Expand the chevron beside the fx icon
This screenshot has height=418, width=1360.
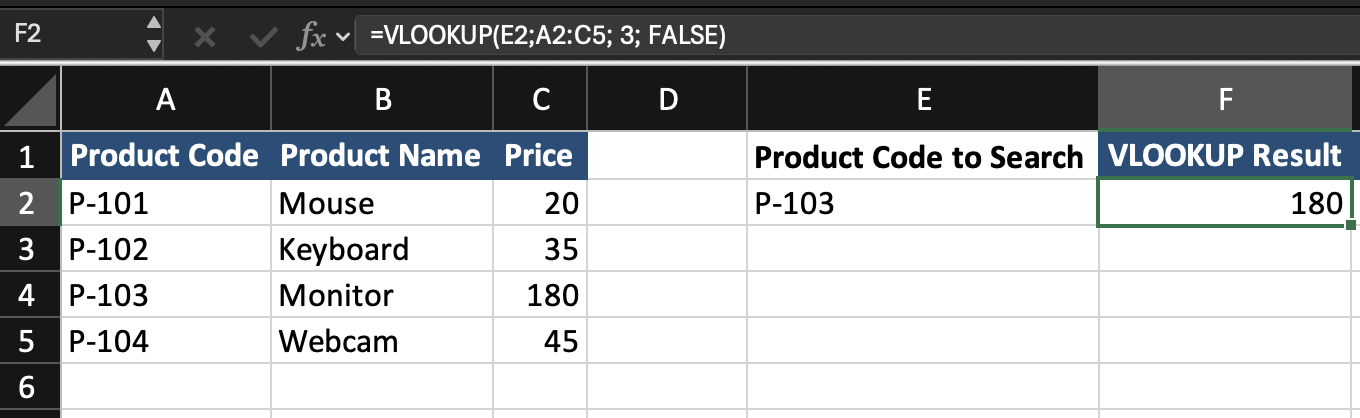pos(344,37)
